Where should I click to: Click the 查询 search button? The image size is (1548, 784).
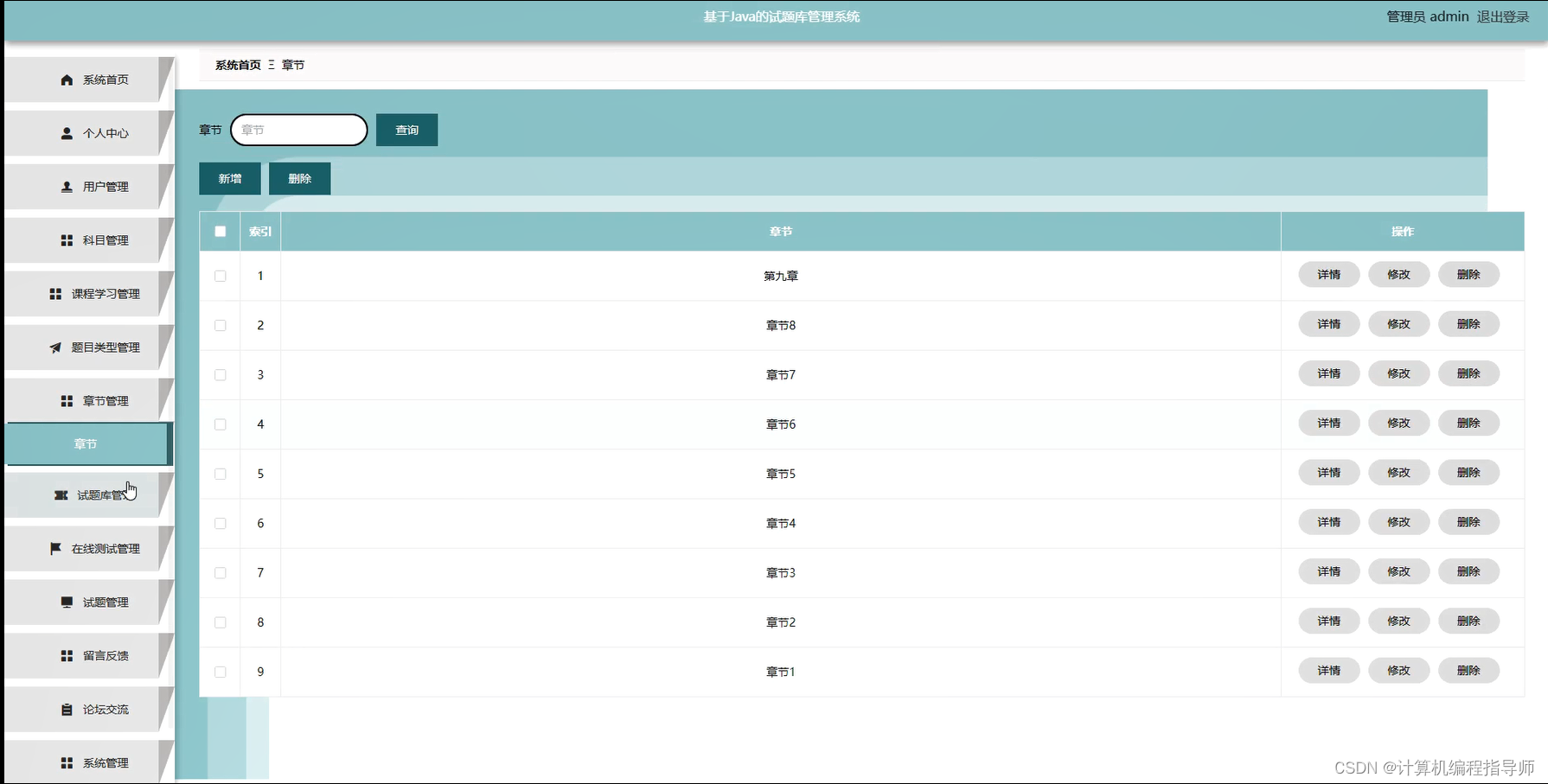pyautogui.click(x=406, y=130)
